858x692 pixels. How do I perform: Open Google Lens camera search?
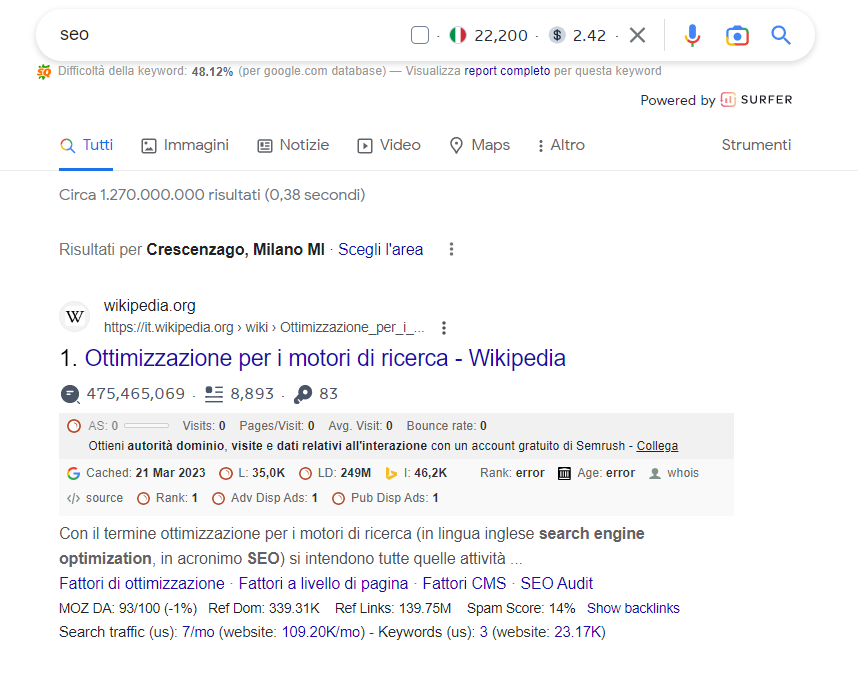click(x=737, y=36)
